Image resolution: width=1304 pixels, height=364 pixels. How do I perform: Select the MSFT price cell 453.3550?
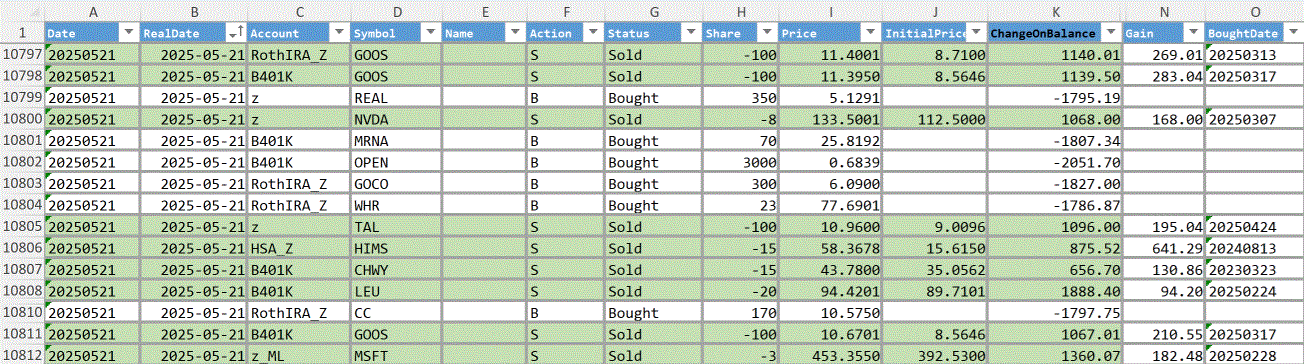point(832,354)
